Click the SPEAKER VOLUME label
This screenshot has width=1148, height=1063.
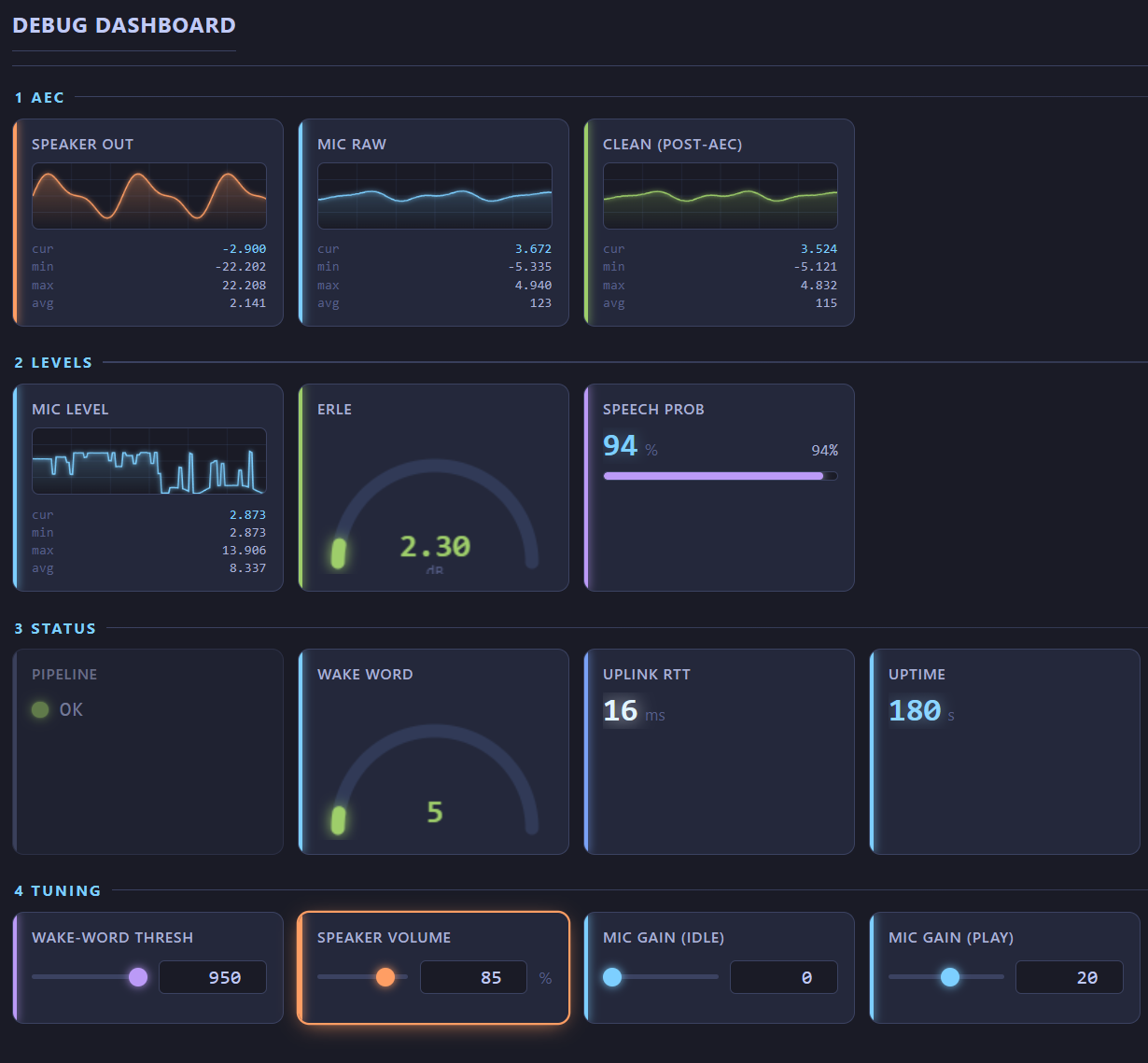pyautogui.click(x=384, y=937)
